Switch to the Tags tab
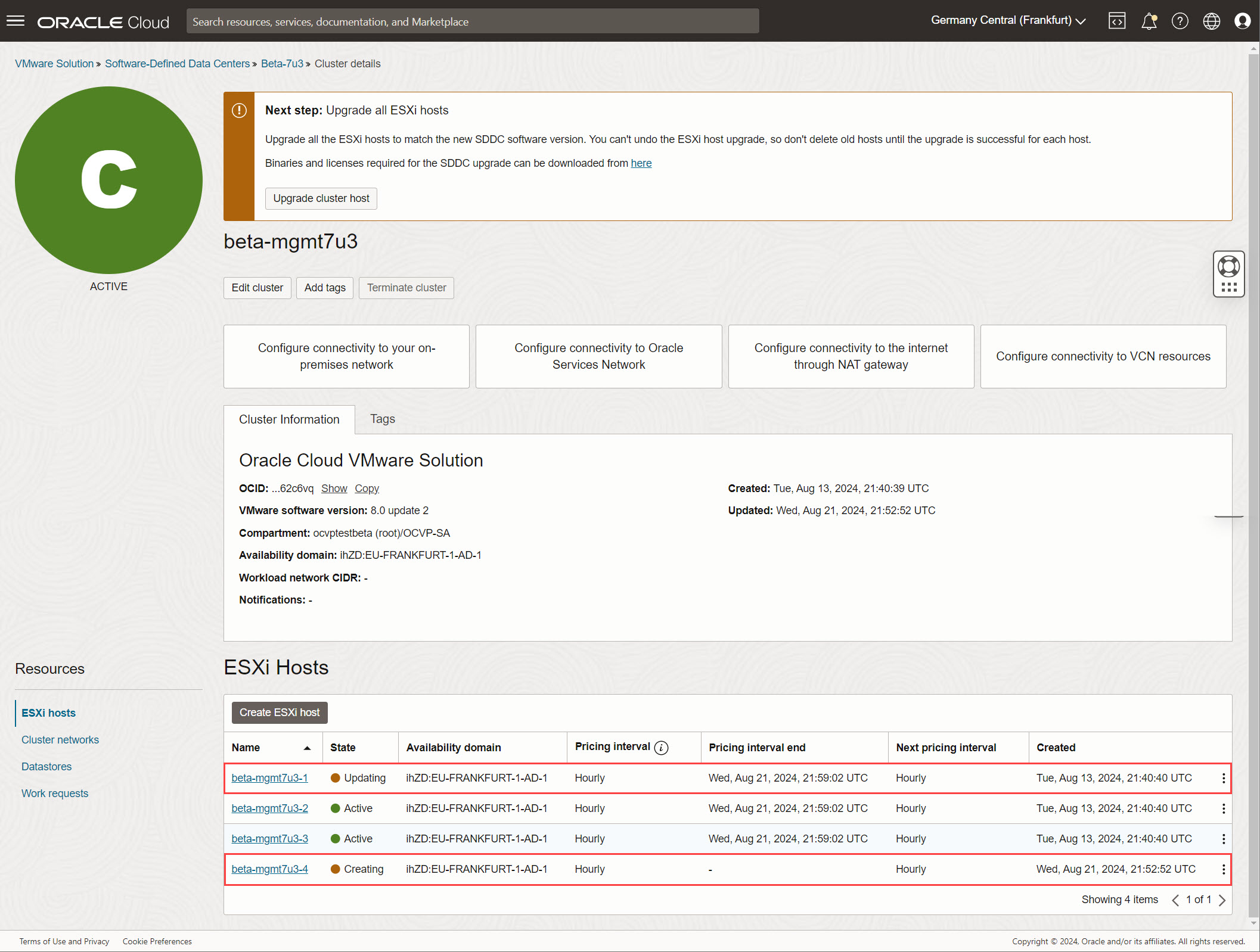 [x=382, y=419]
